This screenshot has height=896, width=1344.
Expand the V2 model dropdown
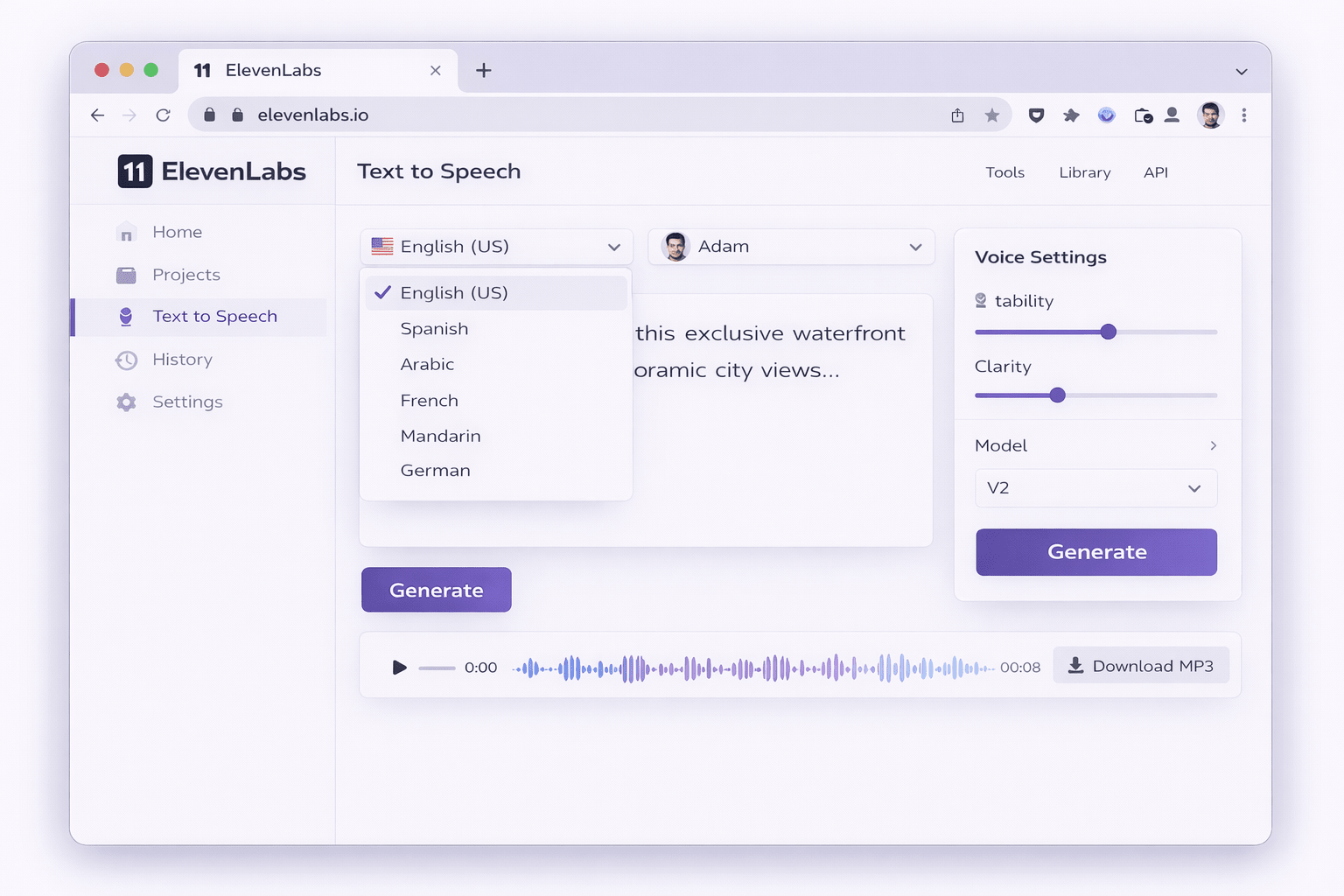pos(1095,488)
